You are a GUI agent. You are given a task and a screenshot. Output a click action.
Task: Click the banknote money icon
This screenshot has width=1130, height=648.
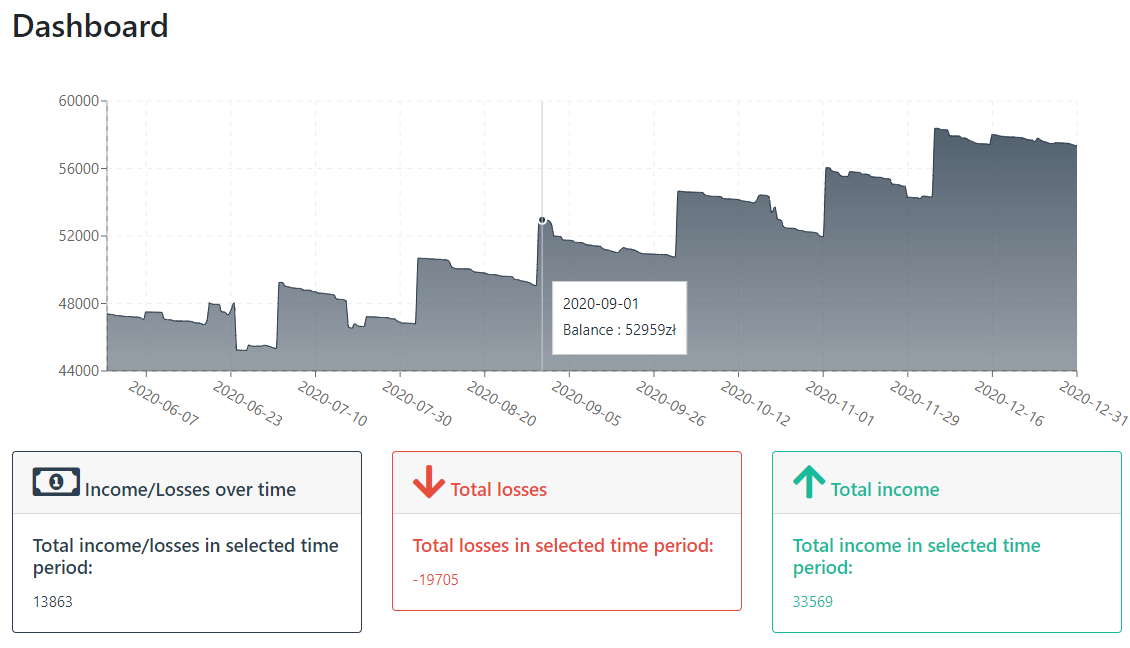click(56, 481)
